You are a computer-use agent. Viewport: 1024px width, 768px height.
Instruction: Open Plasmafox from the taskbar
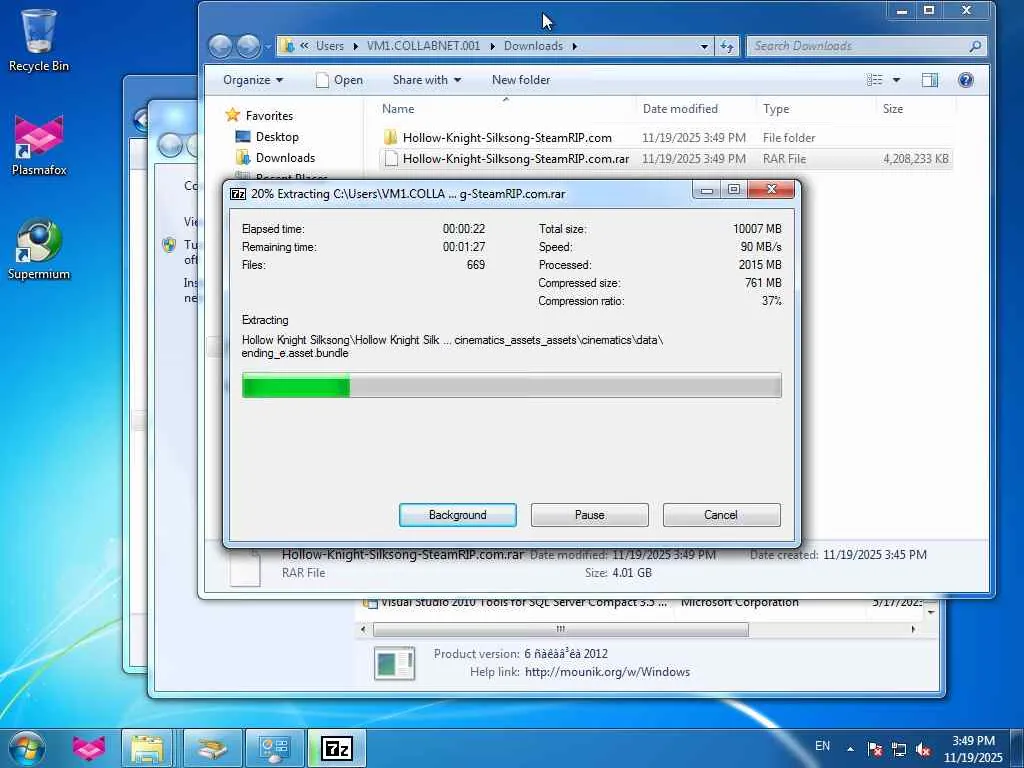coord(89,748)
